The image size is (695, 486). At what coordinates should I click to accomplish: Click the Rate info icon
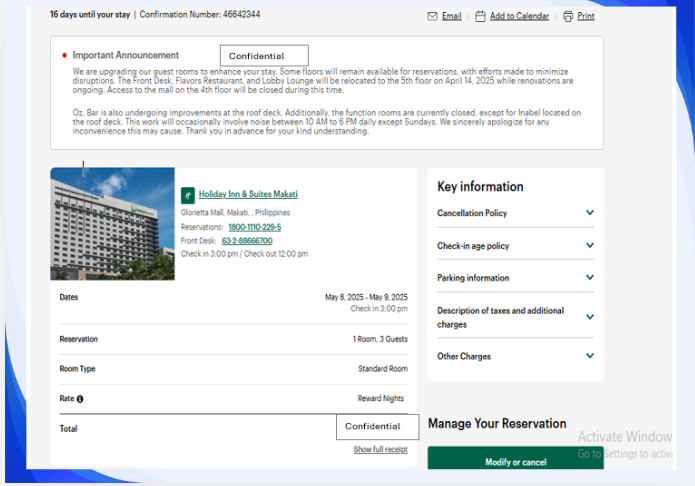80,399
